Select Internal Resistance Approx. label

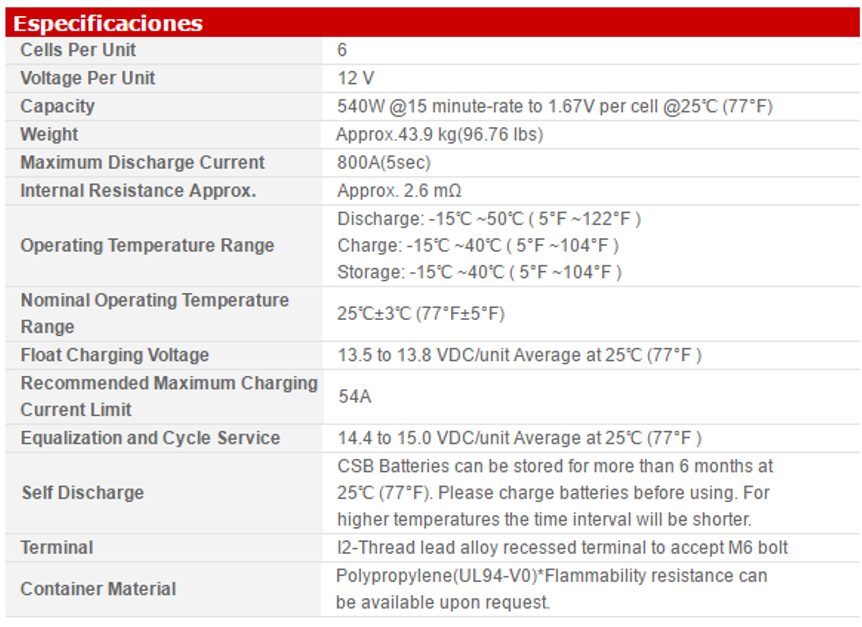(138, 191)
